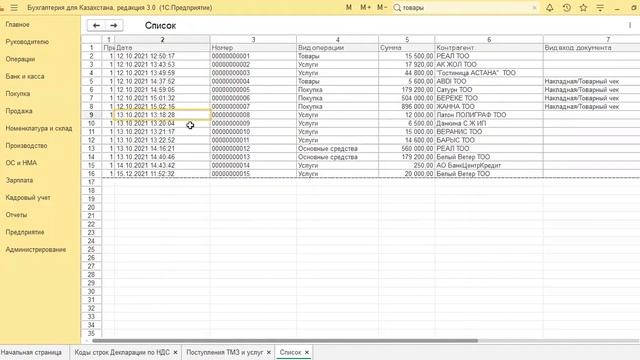
Task: Switch to Начальная страница tab
Action: coord(31,352)
